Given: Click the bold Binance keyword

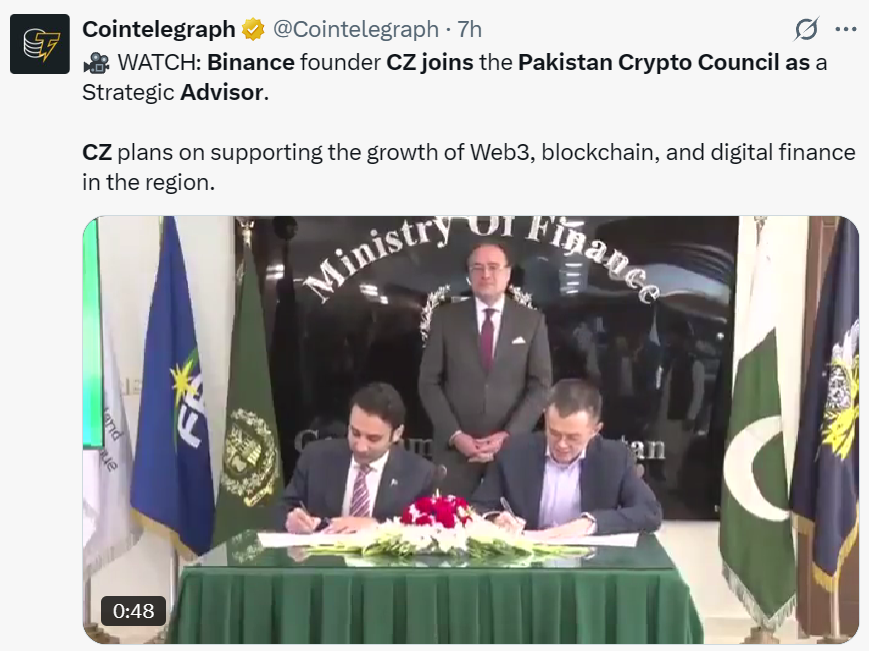Looking at the screenshot, I should (251, 62).
